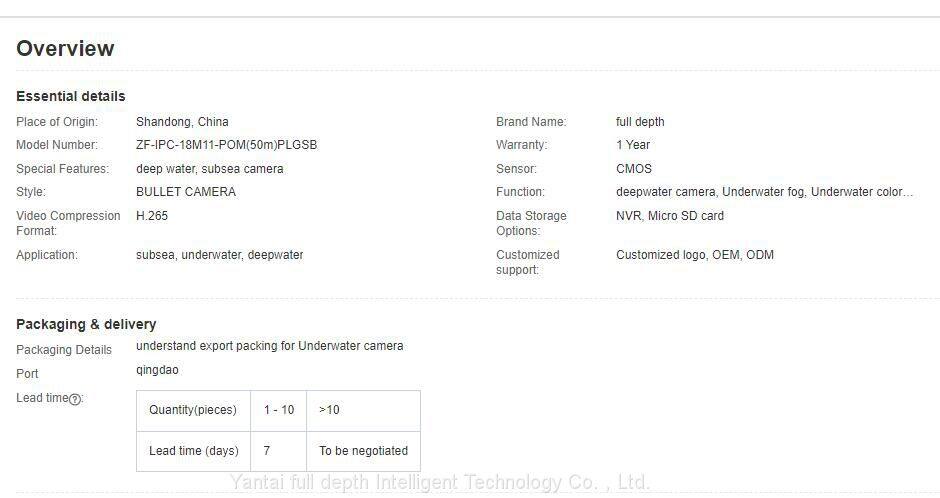
Task: Click the Overview section heading
Action: point(65,49)
